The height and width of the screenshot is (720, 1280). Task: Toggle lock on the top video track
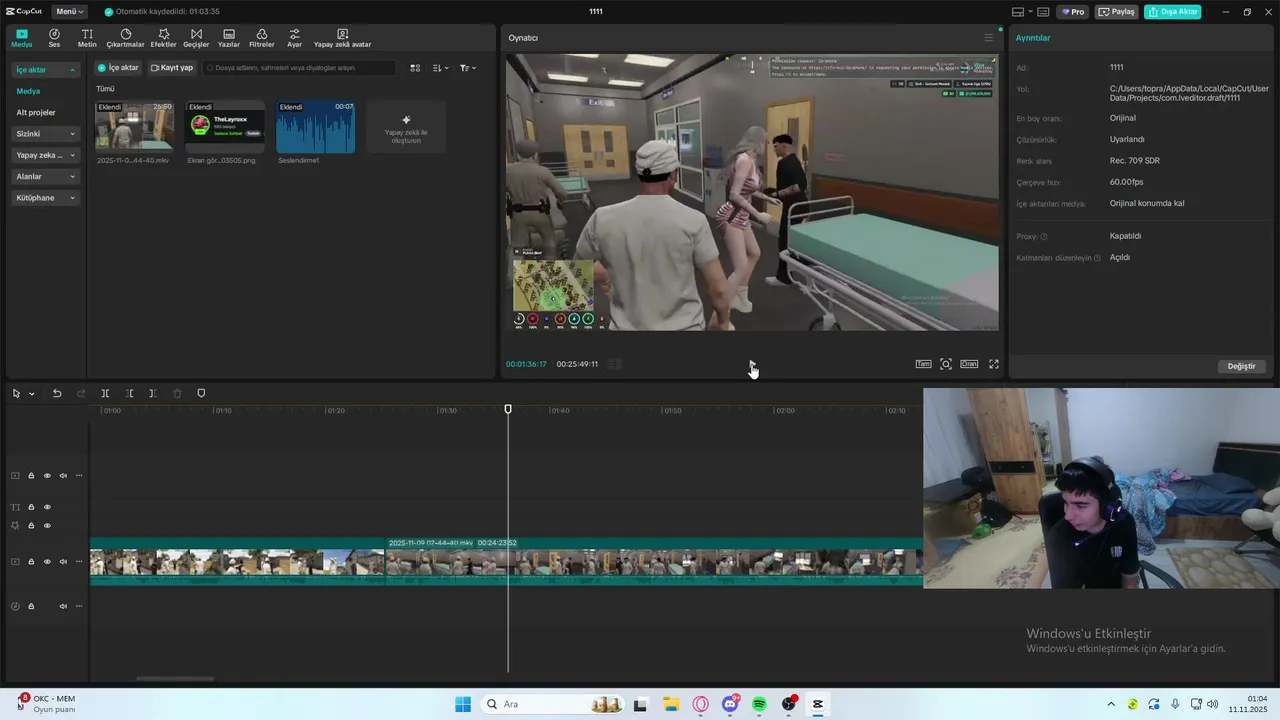(31, 476)
